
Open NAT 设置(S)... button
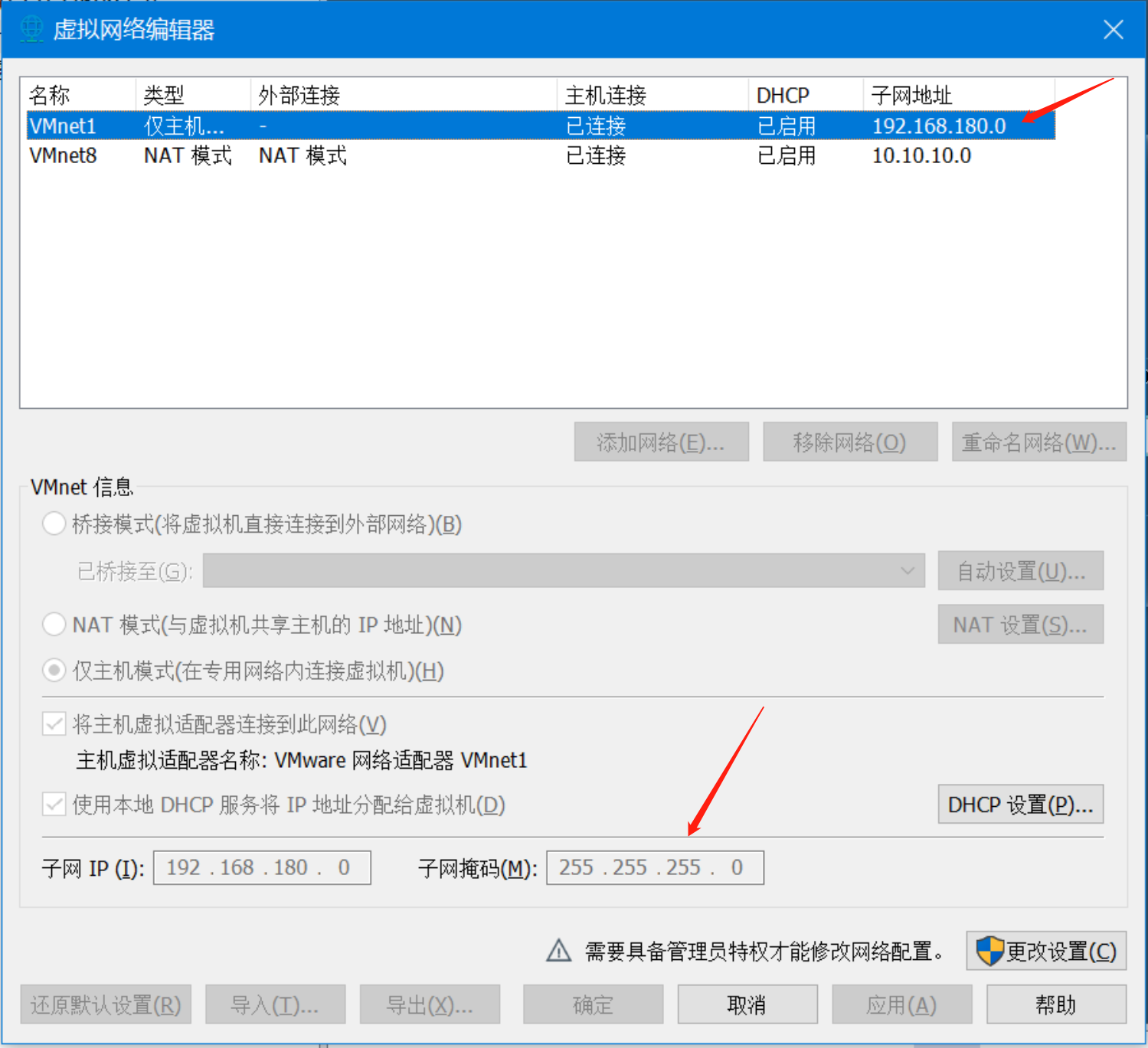point(1021,624)
